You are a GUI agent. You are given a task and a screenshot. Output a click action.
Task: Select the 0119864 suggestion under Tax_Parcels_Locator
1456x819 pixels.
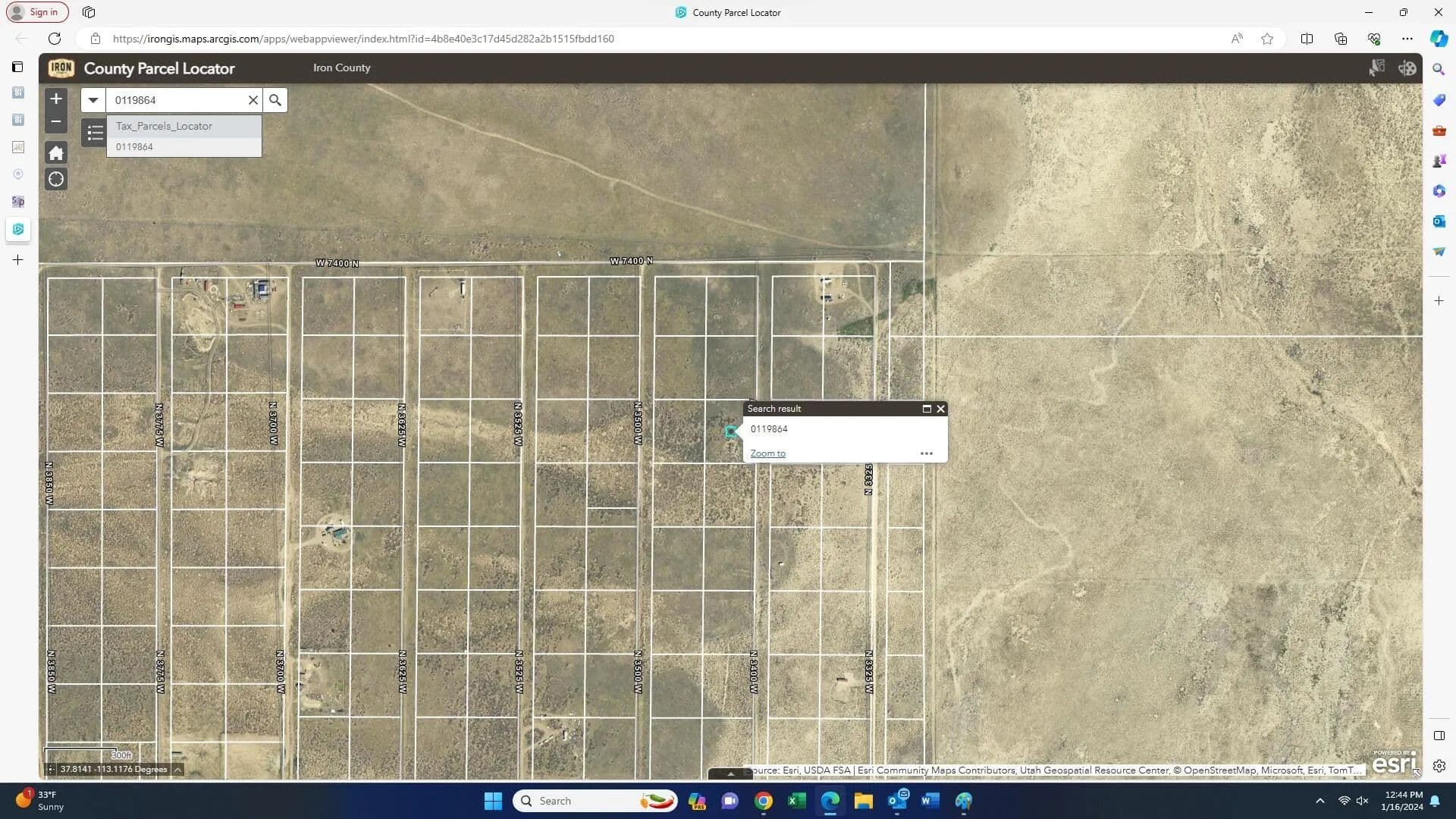[x=135, y=147]
